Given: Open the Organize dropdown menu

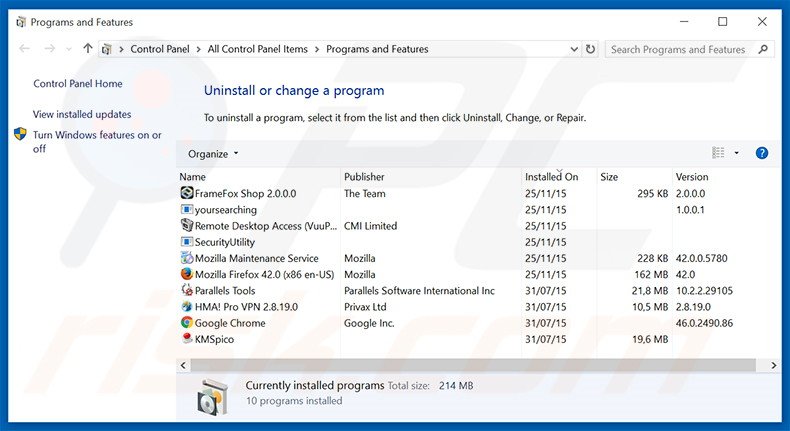Looking at the screenshot, I should 213,154.
